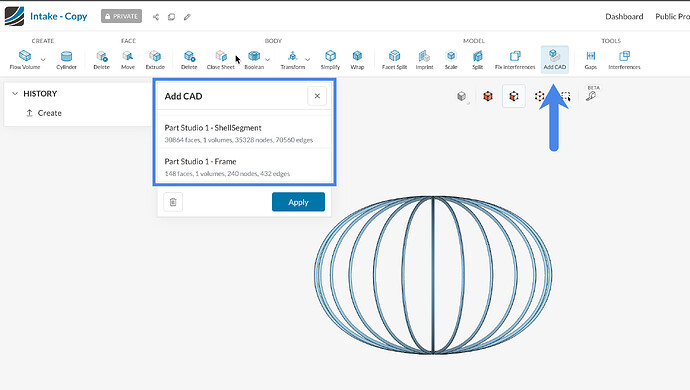Click the Add CAD toolbar button
The width and height of the screenshot is (690, 390).
555,59
